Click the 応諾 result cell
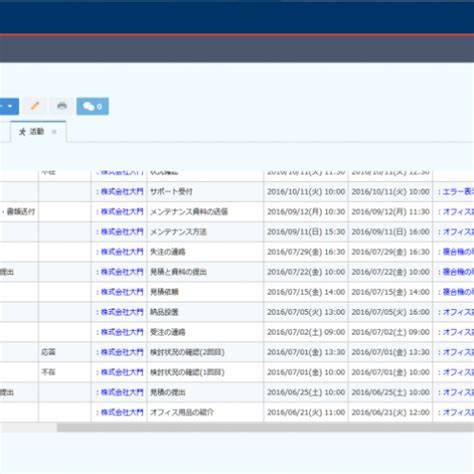474x474 pixels. point(65,352)
